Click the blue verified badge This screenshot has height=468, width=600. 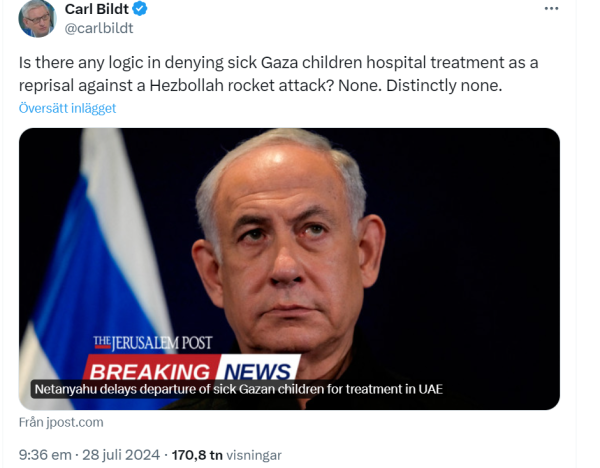tap(140, 8)
